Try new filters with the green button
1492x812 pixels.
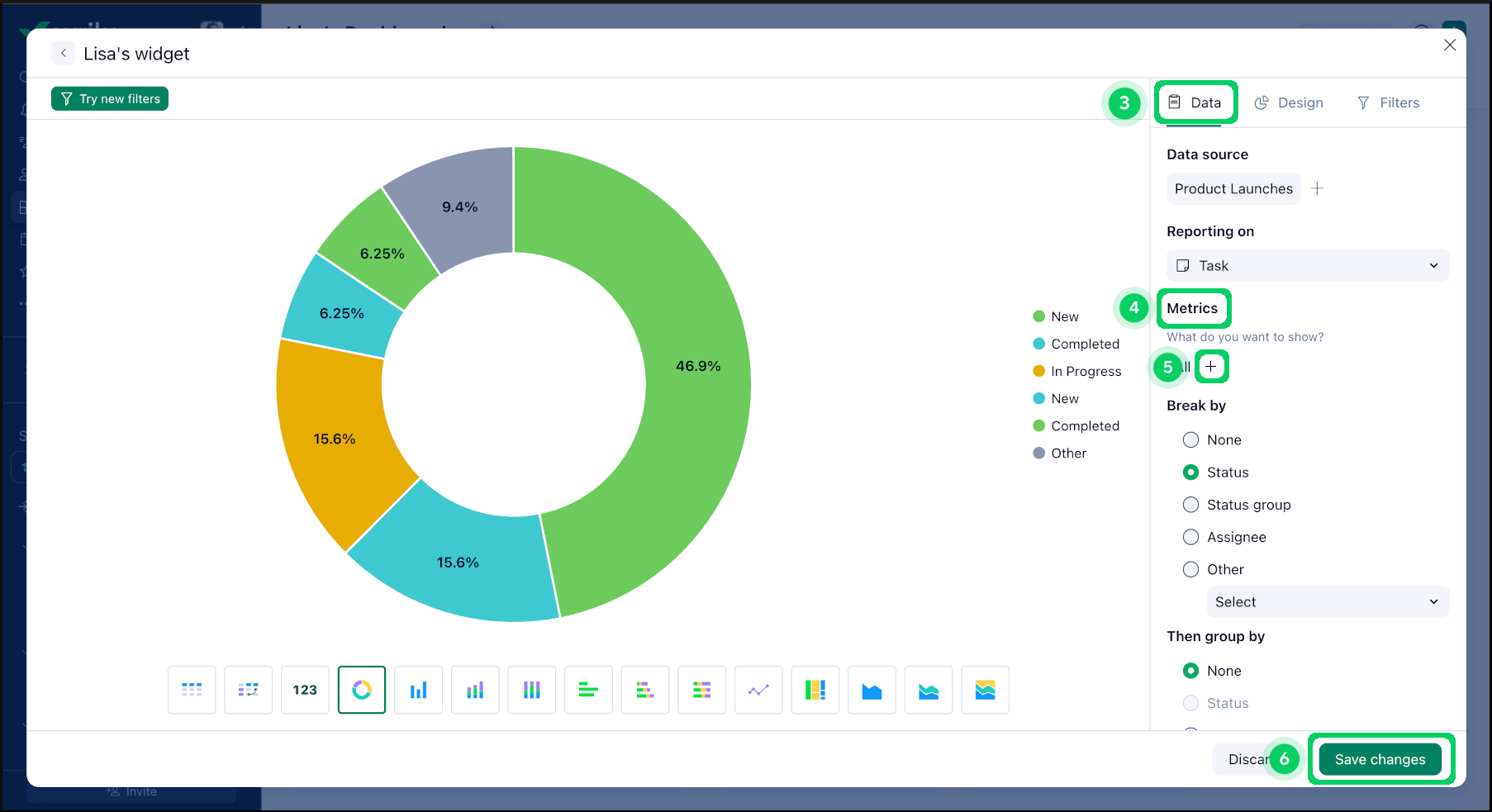109,98
